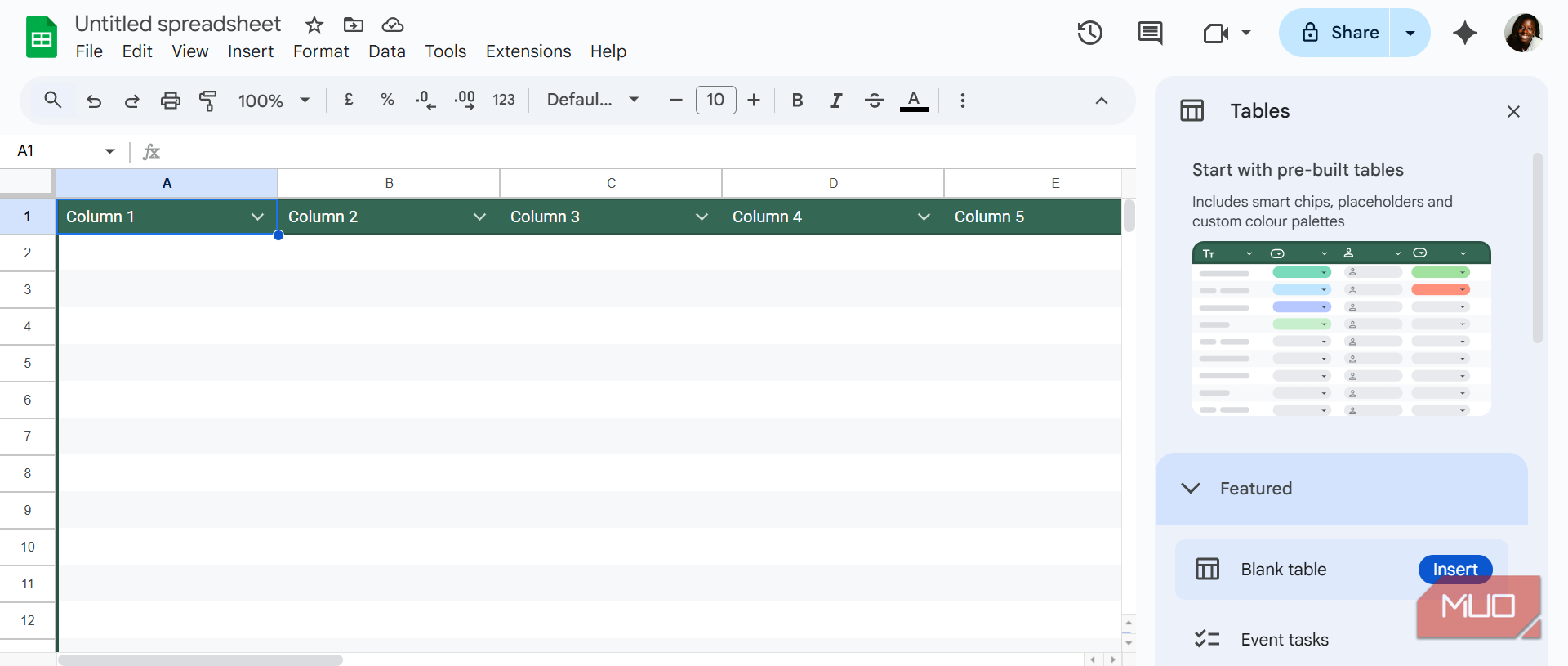Open the comments icon
1568x666 pixels.
[1150, 33]
